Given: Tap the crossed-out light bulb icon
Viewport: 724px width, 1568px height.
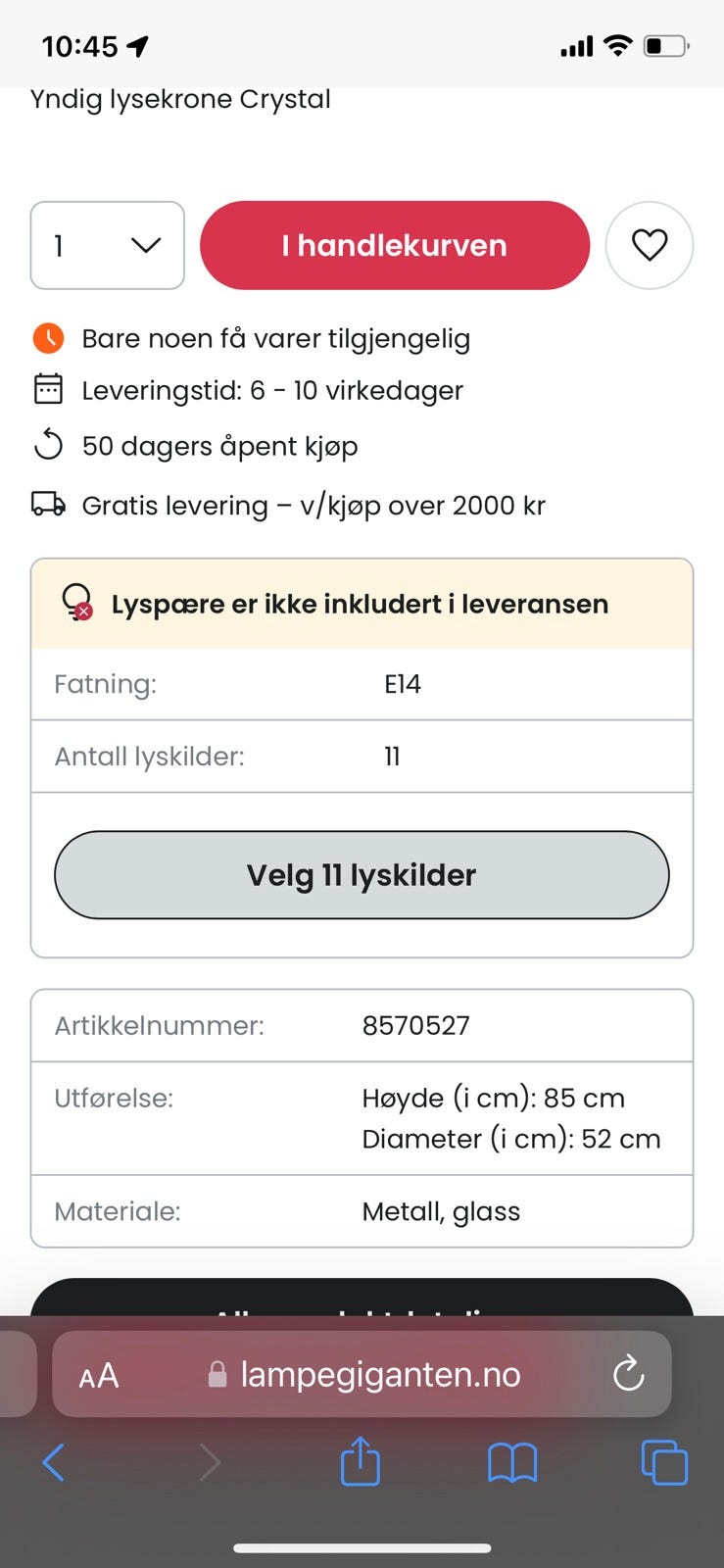Looking at the screenshot, I should (76, 602).
